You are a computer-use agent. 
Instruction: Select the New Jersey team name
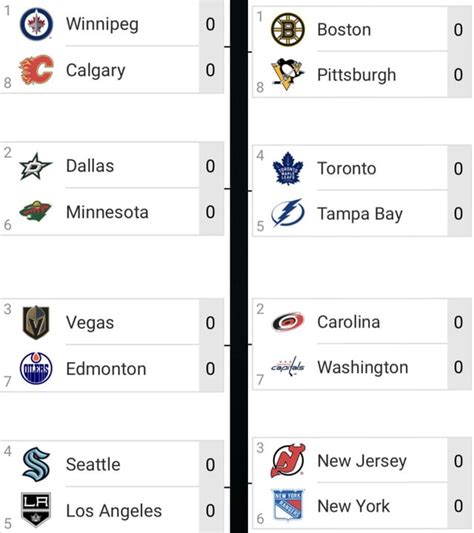click(x=361, y=461)
